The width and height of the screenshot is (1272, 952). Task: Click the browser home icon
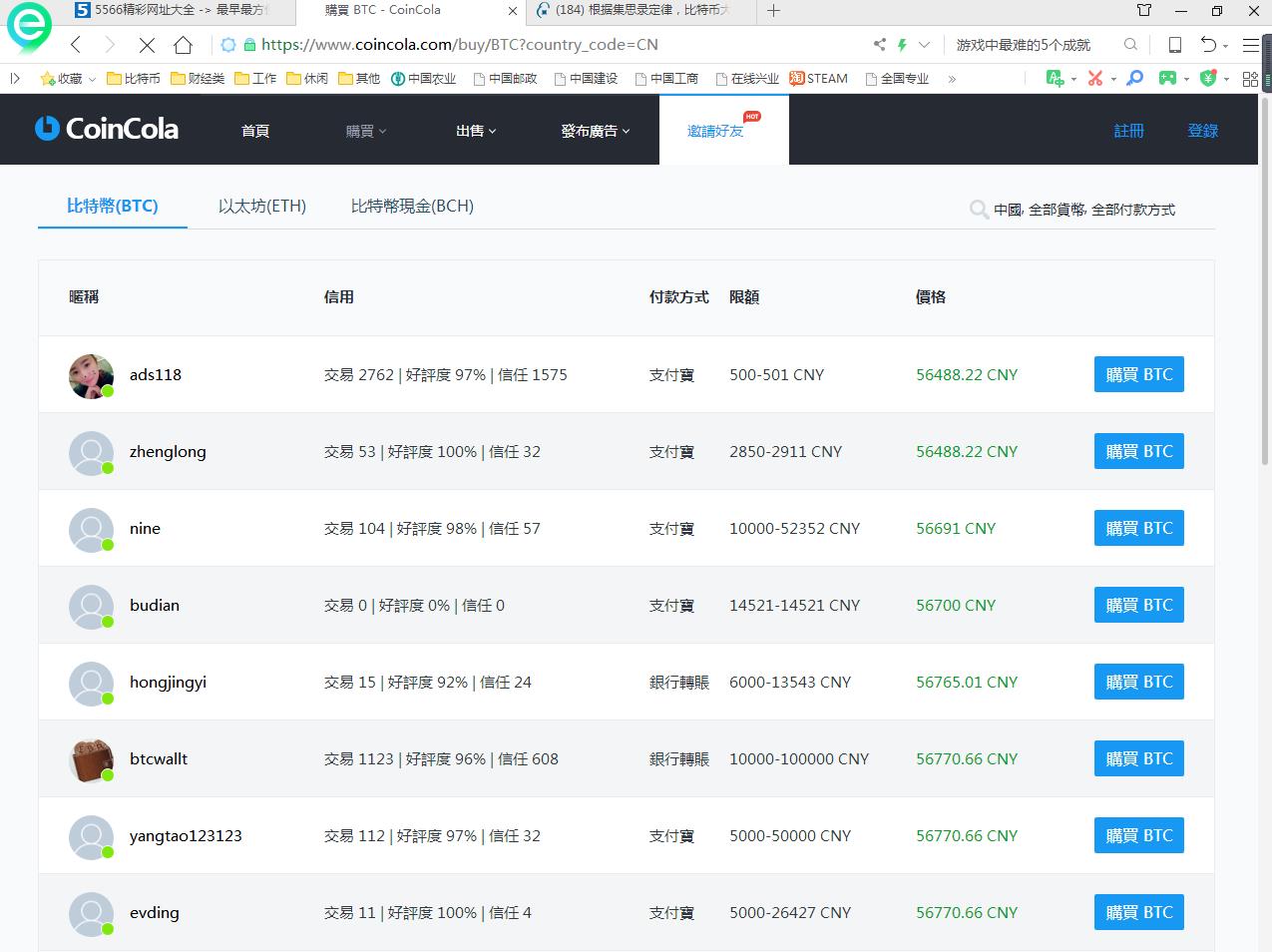183,45
